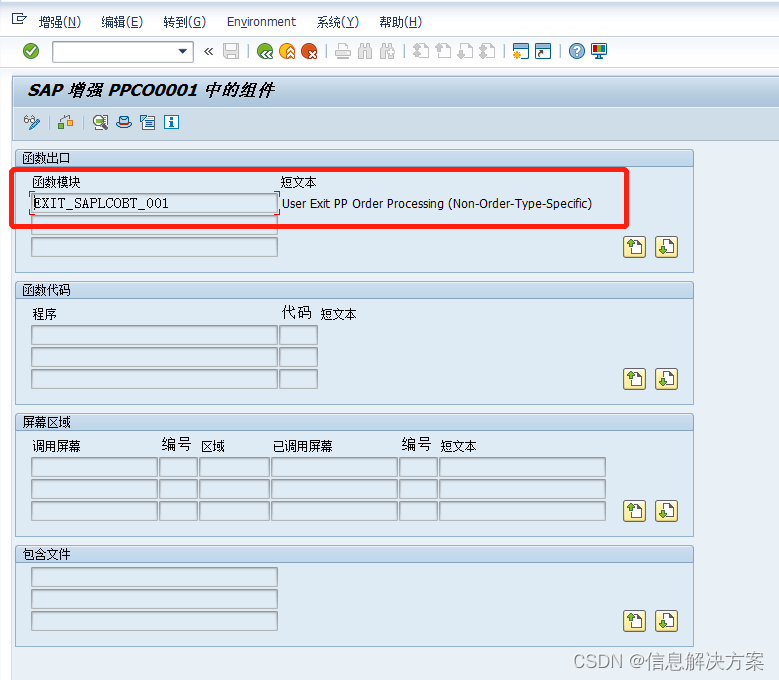The width and height of the screenshot is (779, 680).
Task: Open the command field dropdown arrow
Action: [182, 51]
